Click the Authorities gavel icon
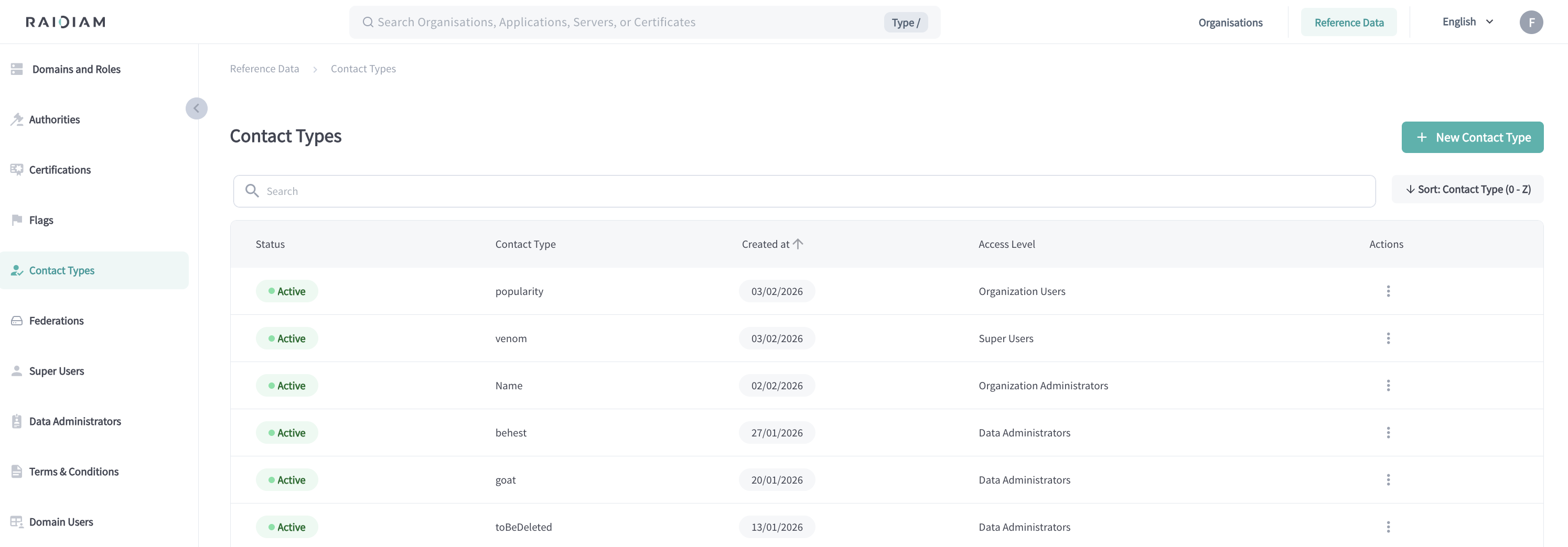Screen dimensions: 1568x547 (16, 119)
